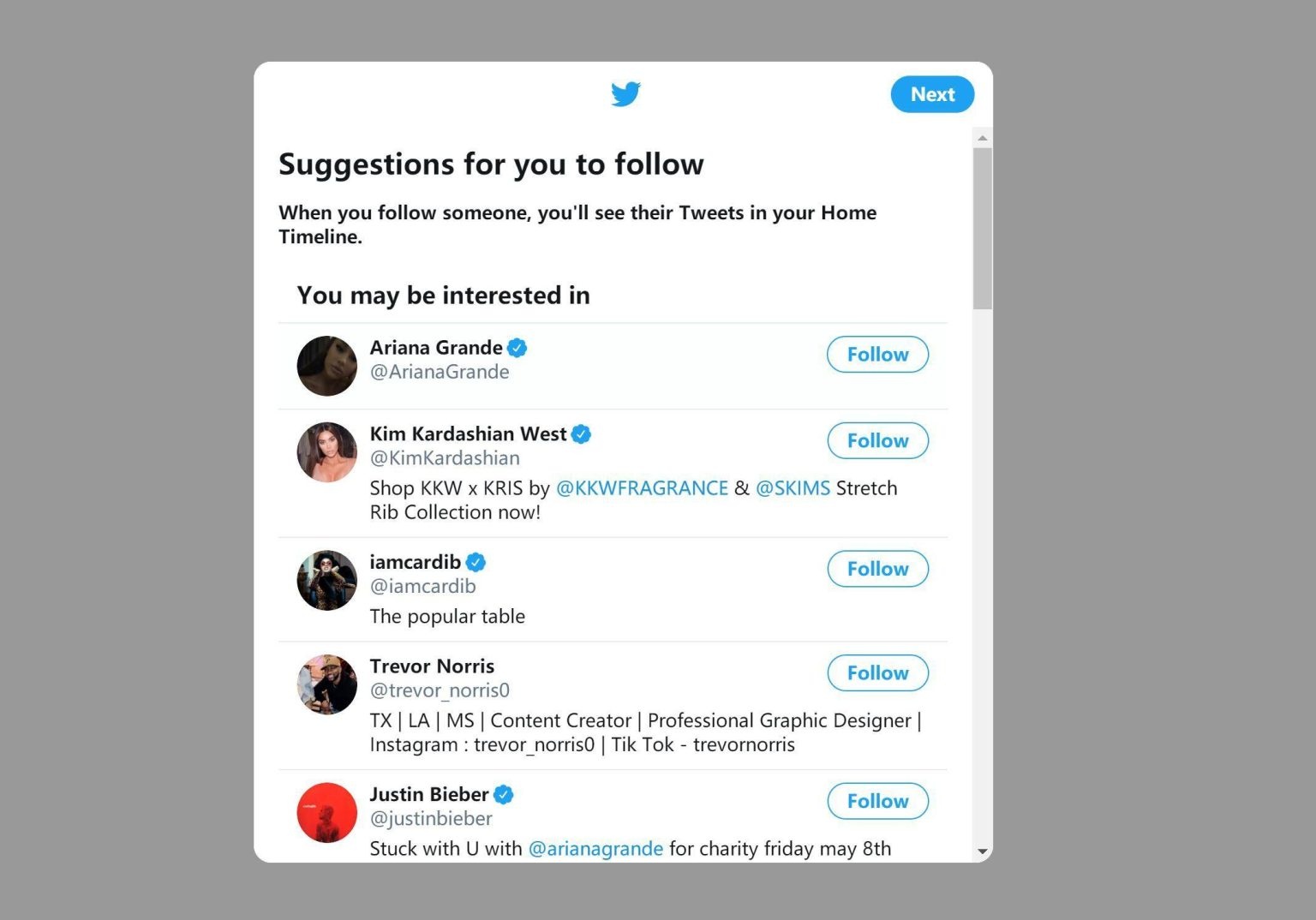Open the @arianagrande mention in Justin Bieber's tweet
Screen dimensions: 1316x920
(x=596, y=848)
